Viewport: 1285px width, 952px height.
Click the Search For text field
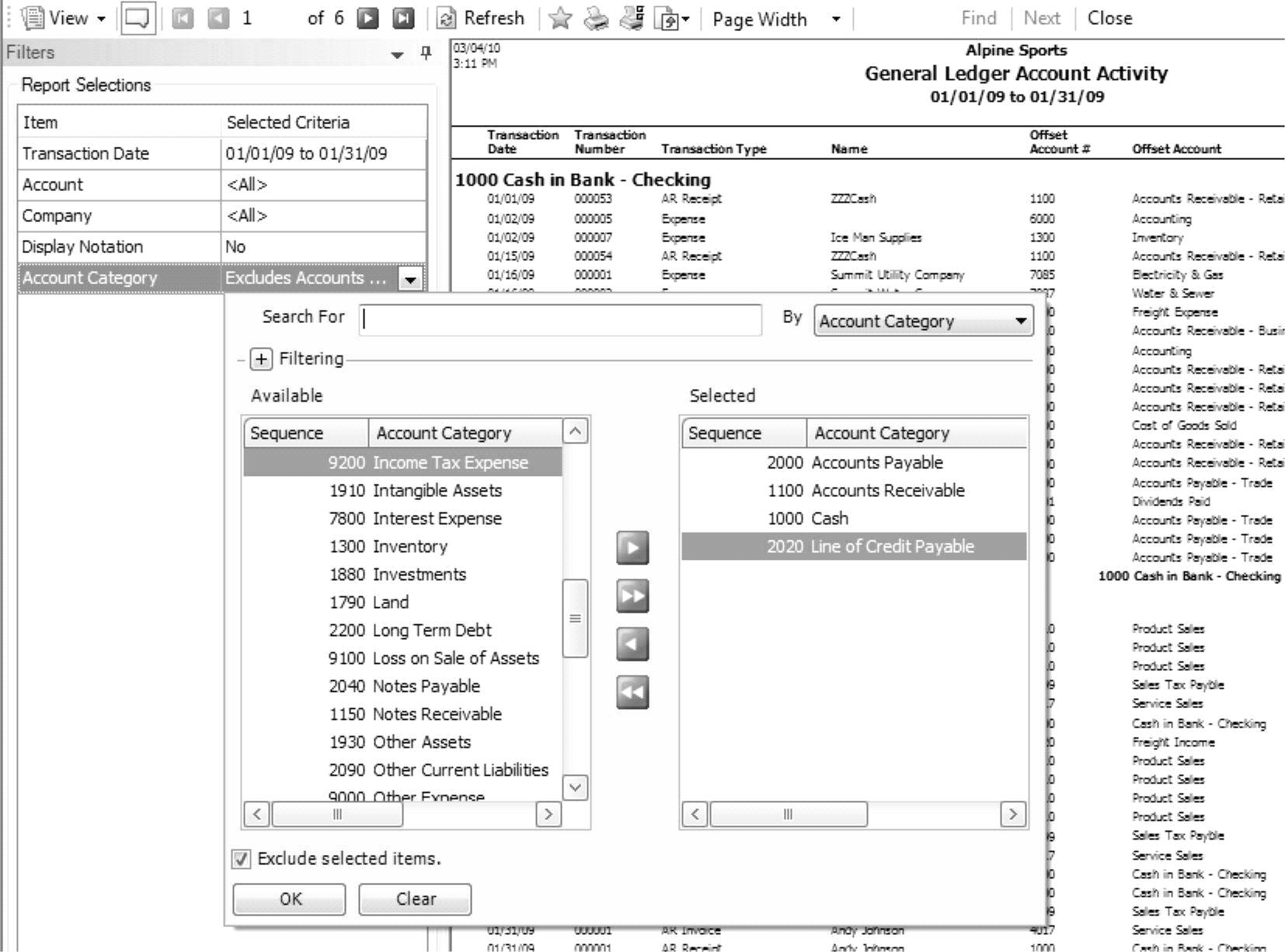tap(560, 319)
